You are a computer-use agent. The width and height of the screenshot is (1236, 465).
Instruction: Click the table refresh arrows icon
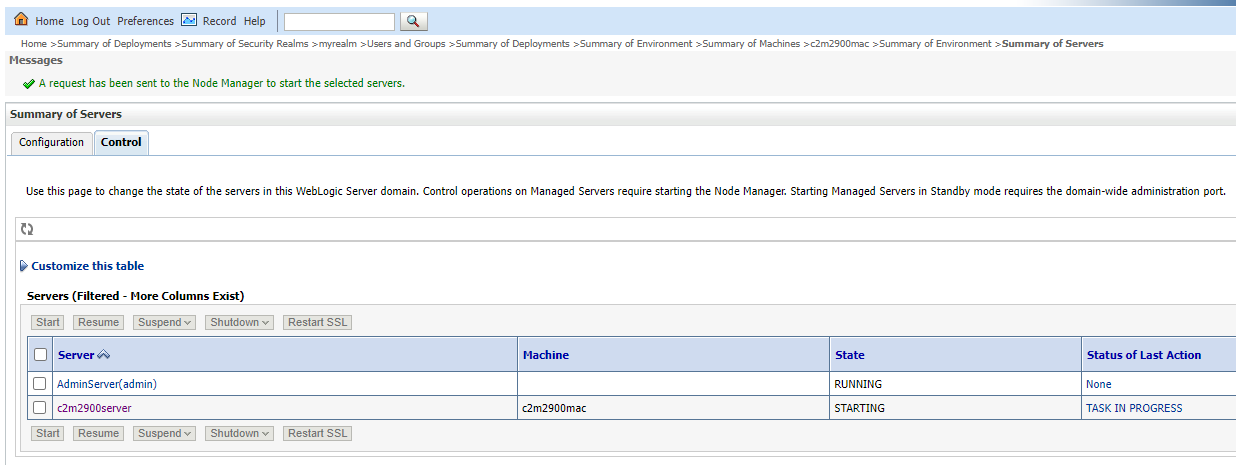point(27,229)
